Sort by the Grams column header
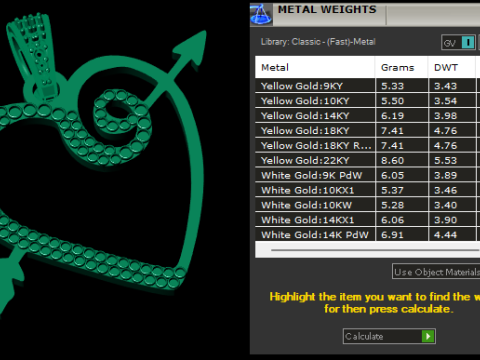480x360 pixels. point(402,67)
